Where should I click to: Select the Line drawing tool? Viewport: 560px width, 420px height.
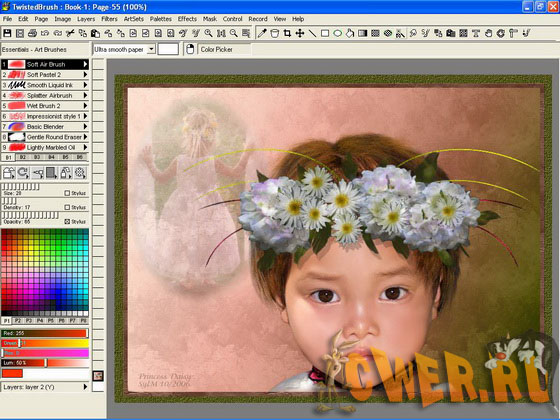312,34
